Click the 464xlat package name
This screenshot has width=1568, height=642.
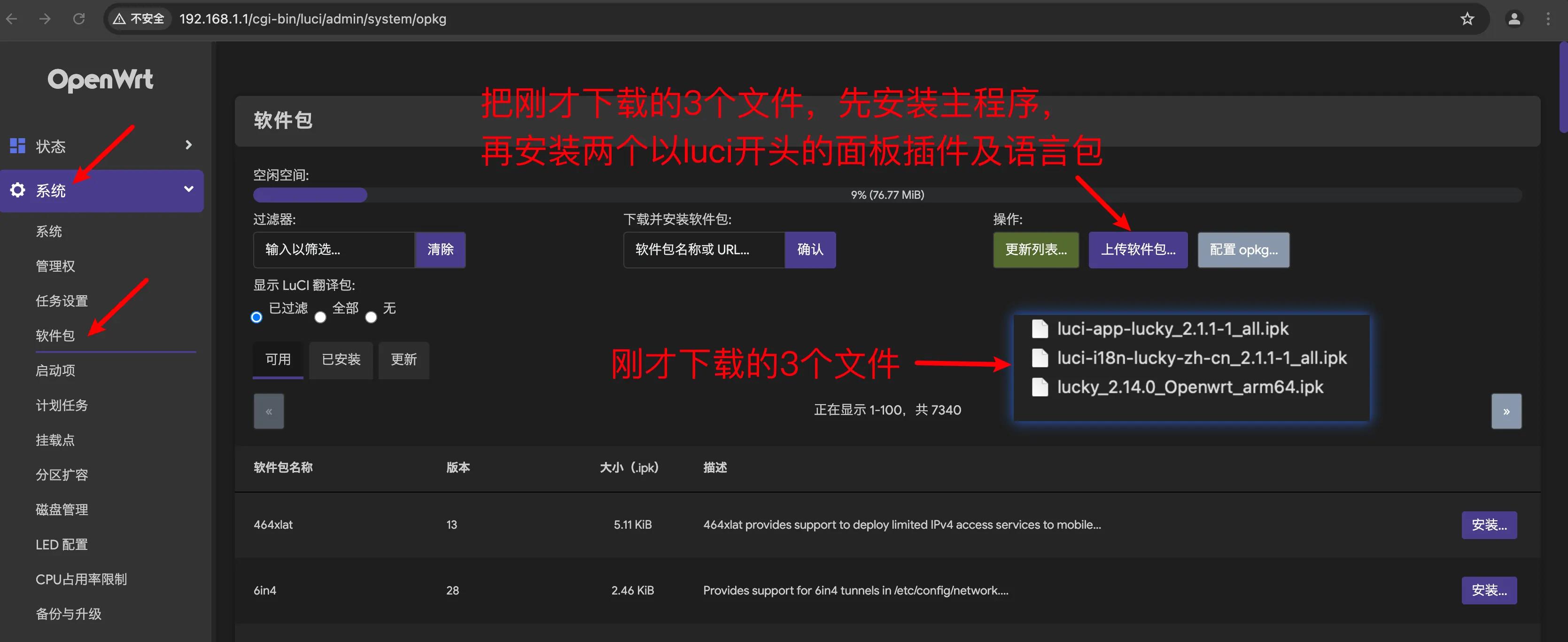tap(273, 525)
